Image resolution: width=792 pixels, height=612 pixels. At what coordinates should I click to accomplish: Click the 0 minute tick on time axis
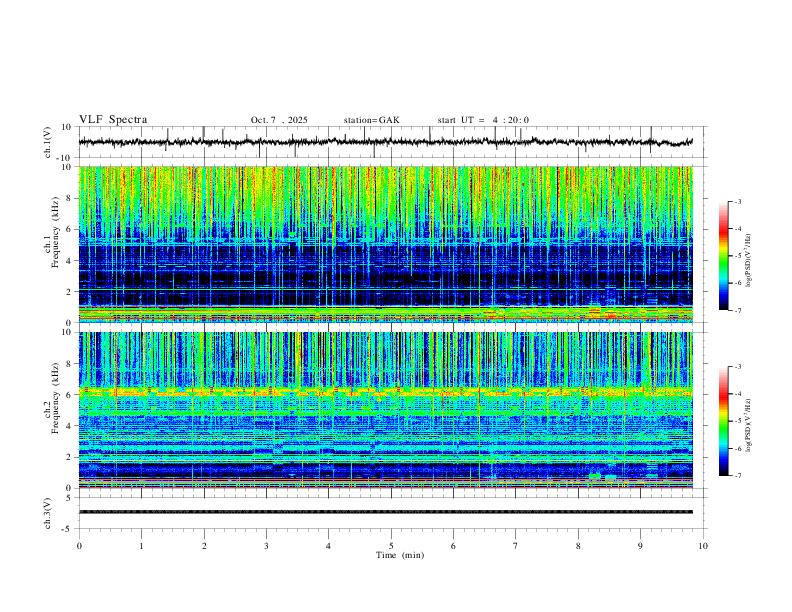pyautogui.click(x=79, y=546)
